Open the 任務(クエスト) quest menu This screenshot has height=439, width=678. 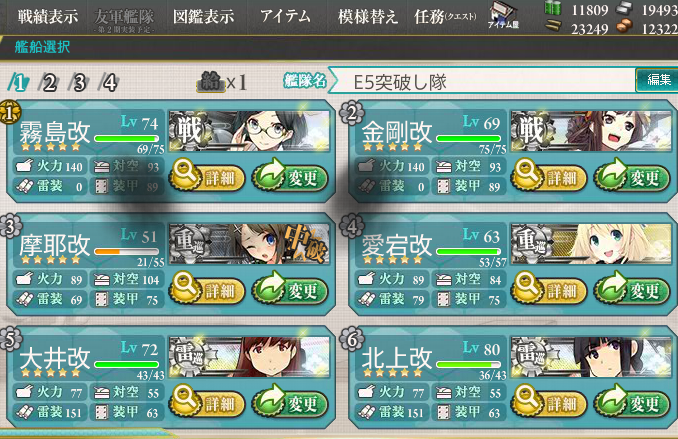tap(445, 17)
